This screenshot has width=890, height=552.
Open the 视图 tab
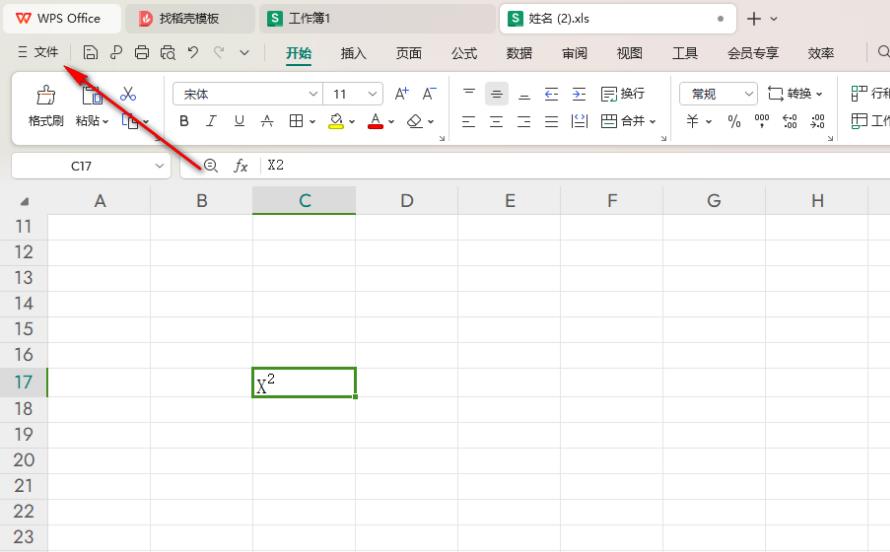(x=629, y=53)
